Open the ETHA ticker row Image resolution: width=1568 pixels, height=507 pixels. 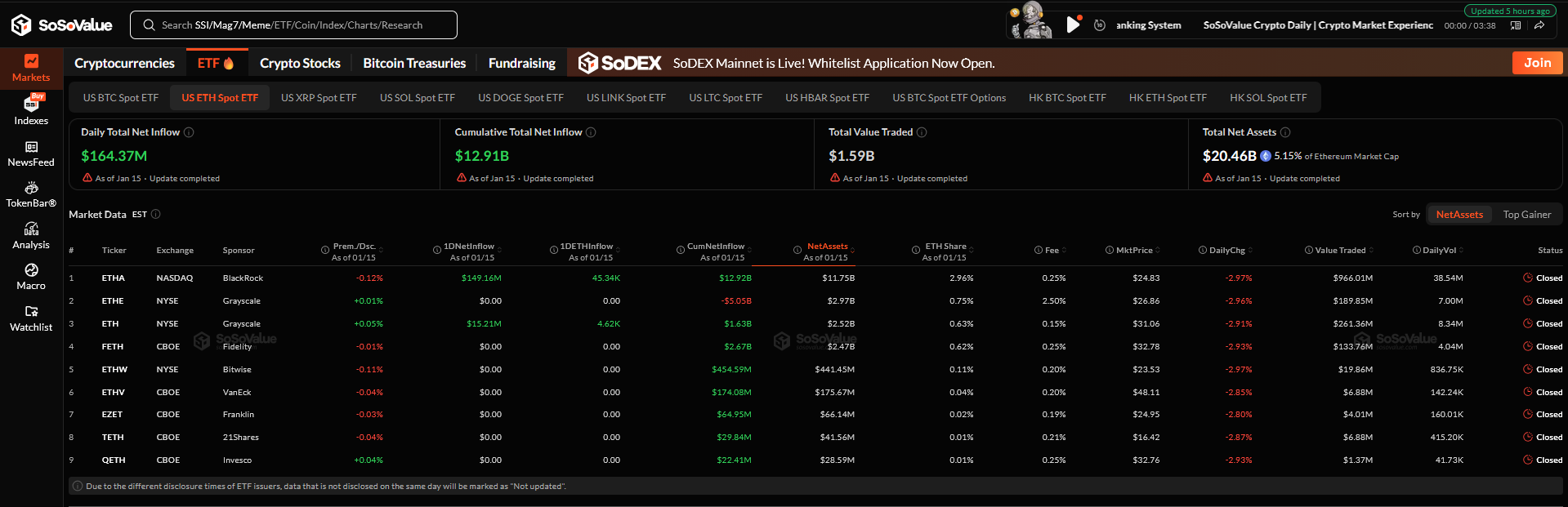pyautogui.click(x=815, y=278)
